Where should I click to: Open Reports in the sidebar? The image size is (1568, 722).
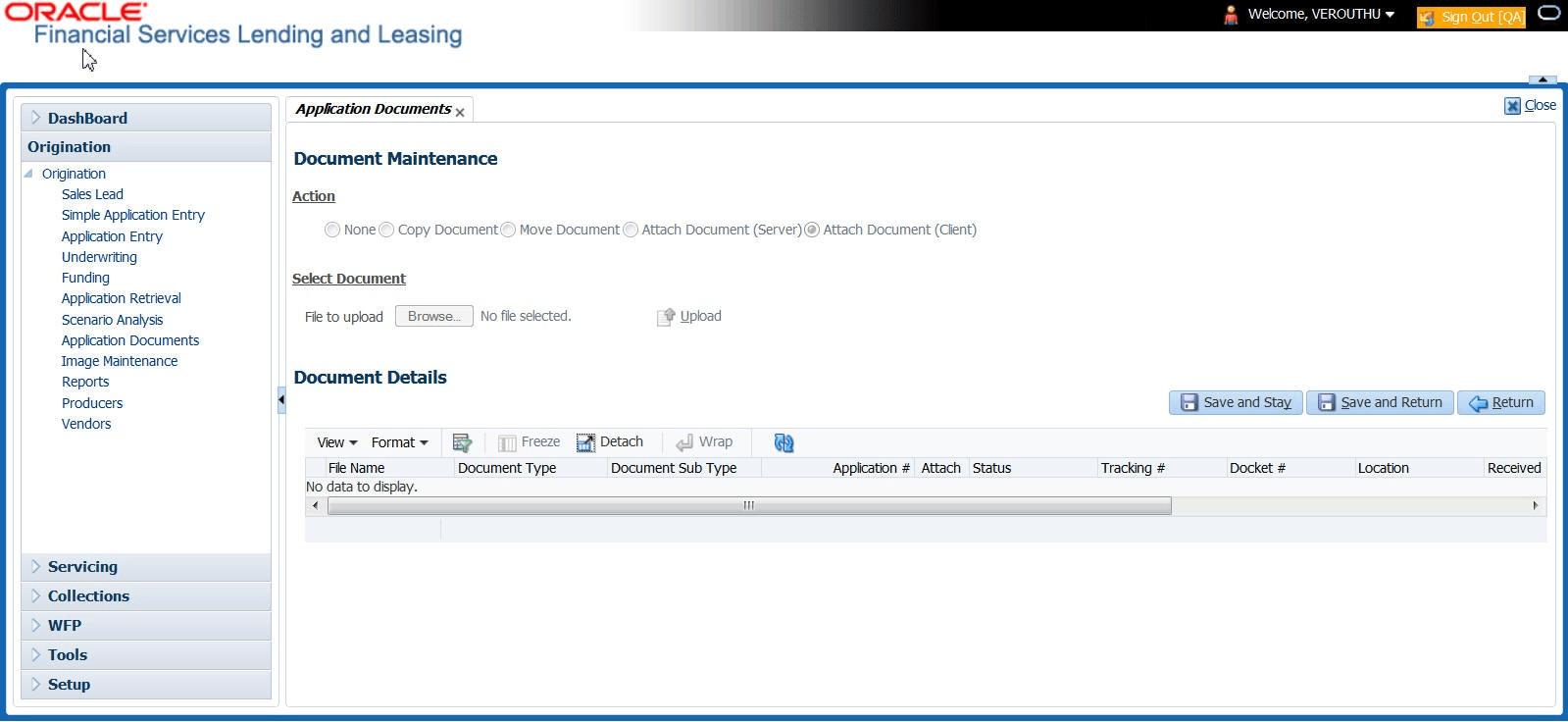pyautogui.click(x=85, y=382)
